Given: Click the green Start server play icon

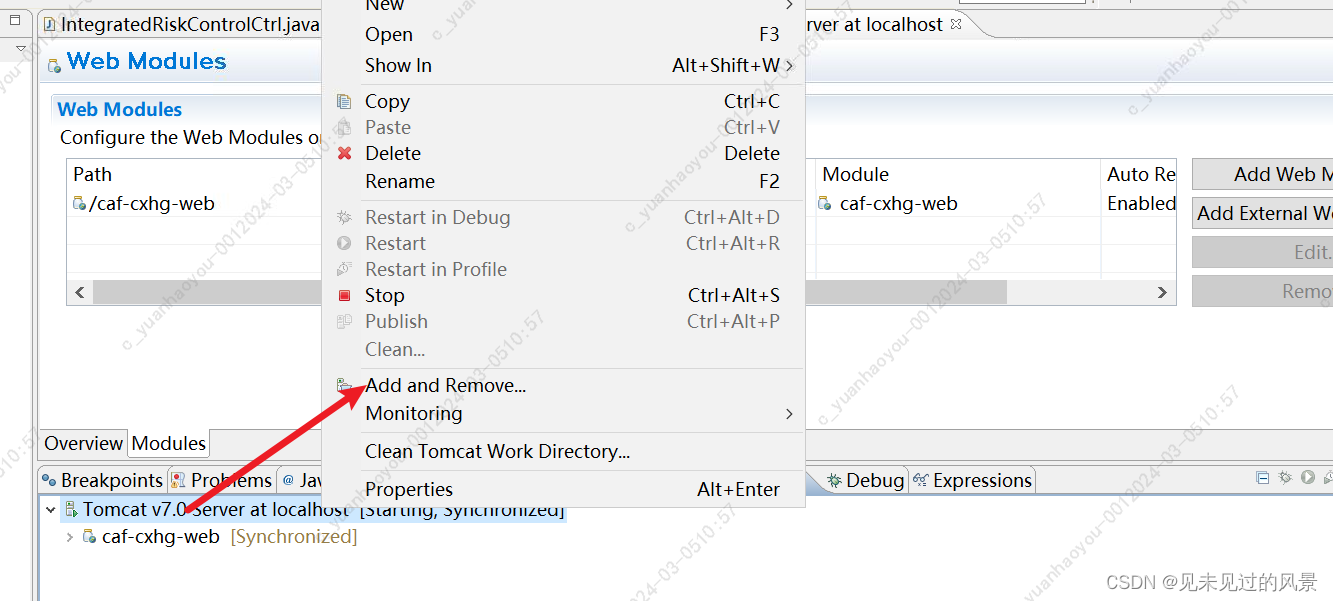Looking at the screenshot, I should pos(1307,478).
